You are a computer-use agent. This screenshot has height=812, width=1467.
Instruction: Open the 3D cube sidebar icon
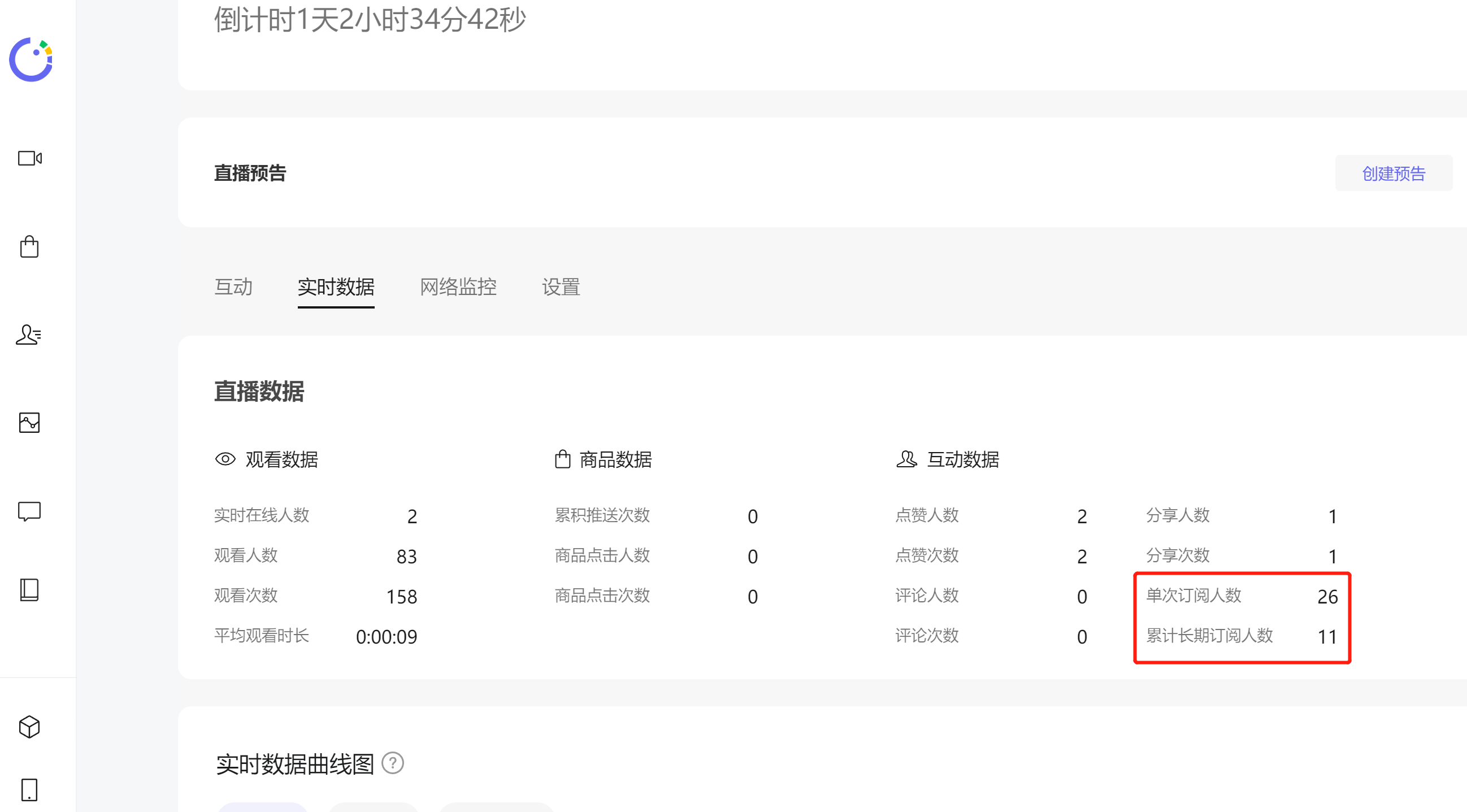click(x=29, y=727)
